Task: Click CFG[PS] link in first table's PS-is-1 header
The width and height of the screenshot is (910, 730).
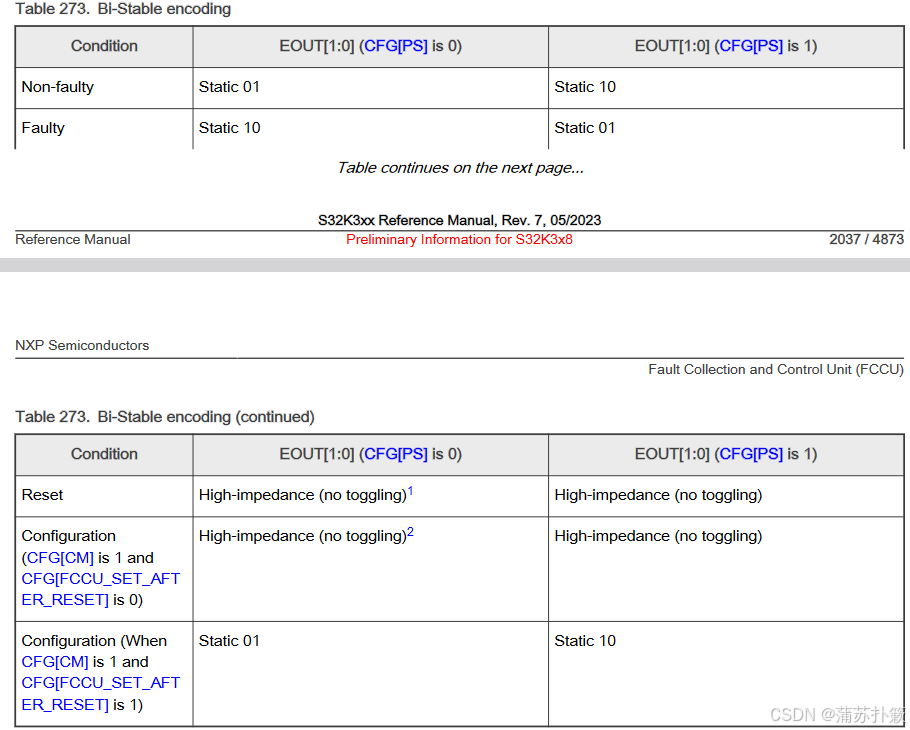Action: point(751,46)
